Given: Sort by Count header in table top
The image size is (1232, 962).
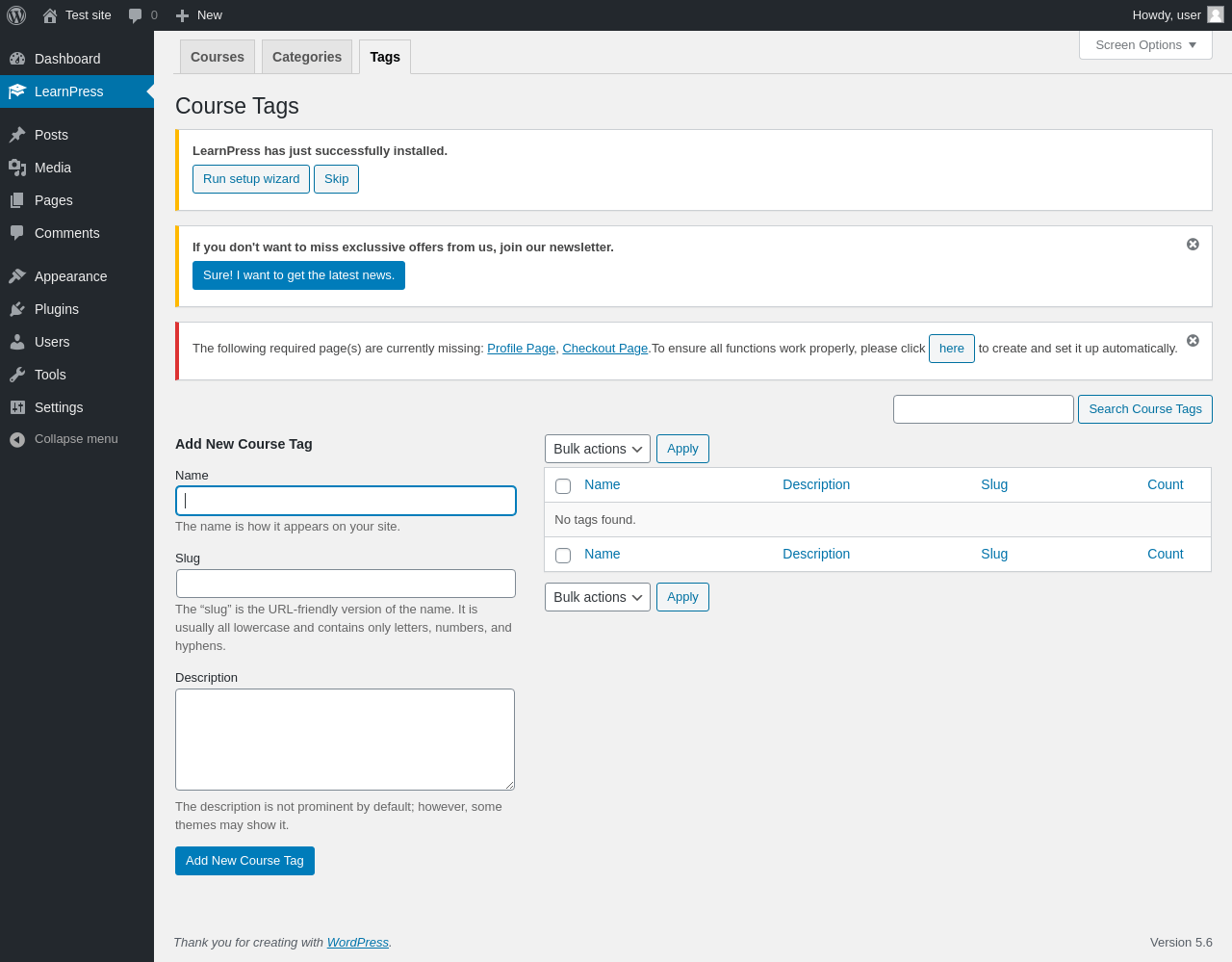Looking at the screenshot, I should [1165, 484].
